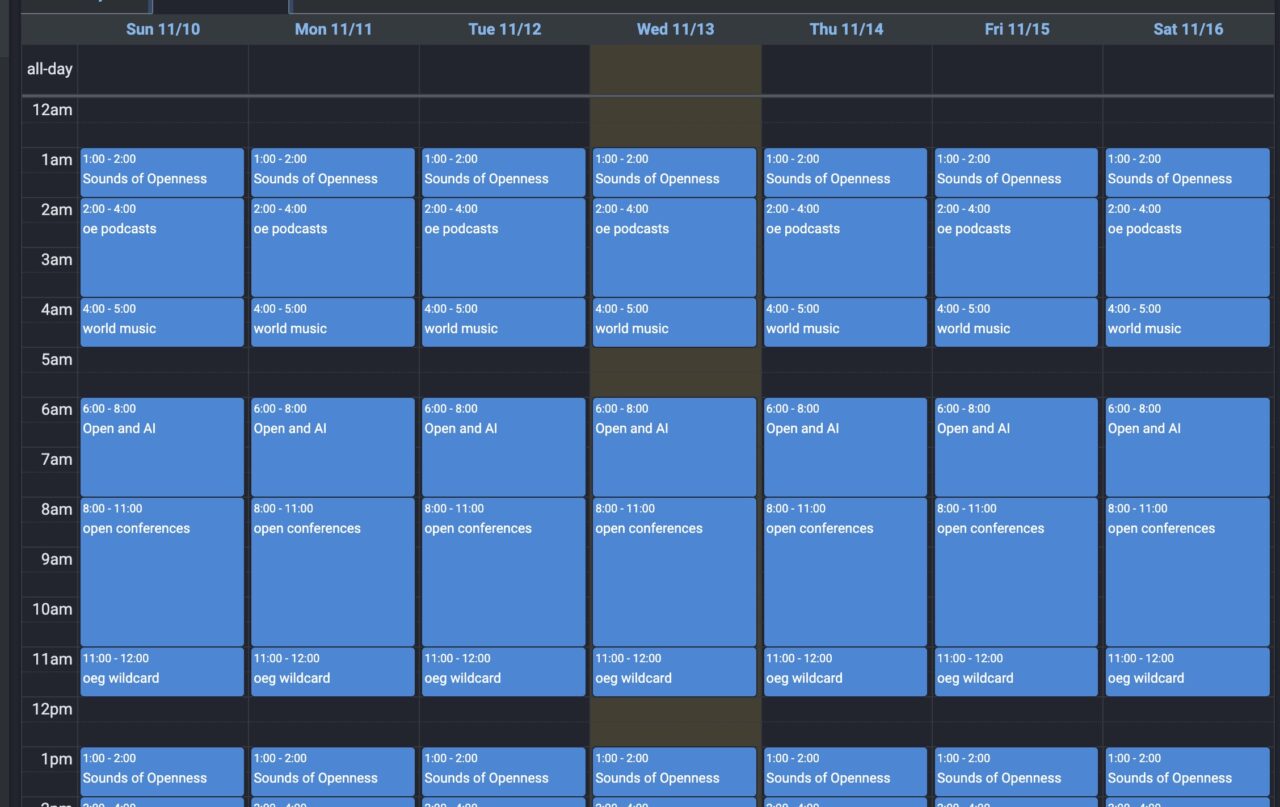Viewport: 1280px width, 807px height.
Task: Select the world music event on Thu 11/14
Action: [x=846, y=322]
